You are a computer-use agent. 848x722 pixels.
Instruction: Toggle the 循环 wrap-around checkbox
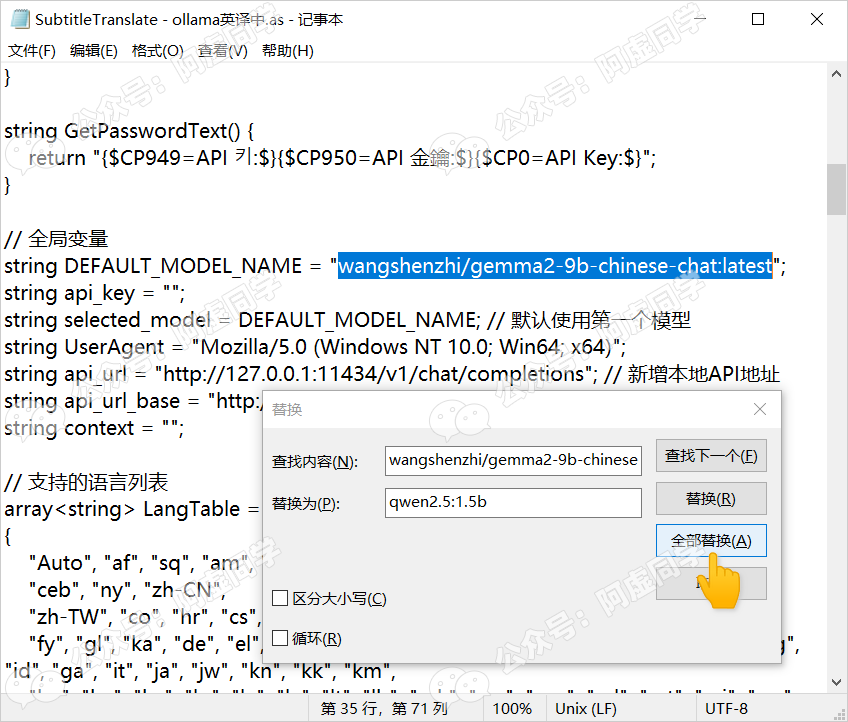tap(281, 638)
